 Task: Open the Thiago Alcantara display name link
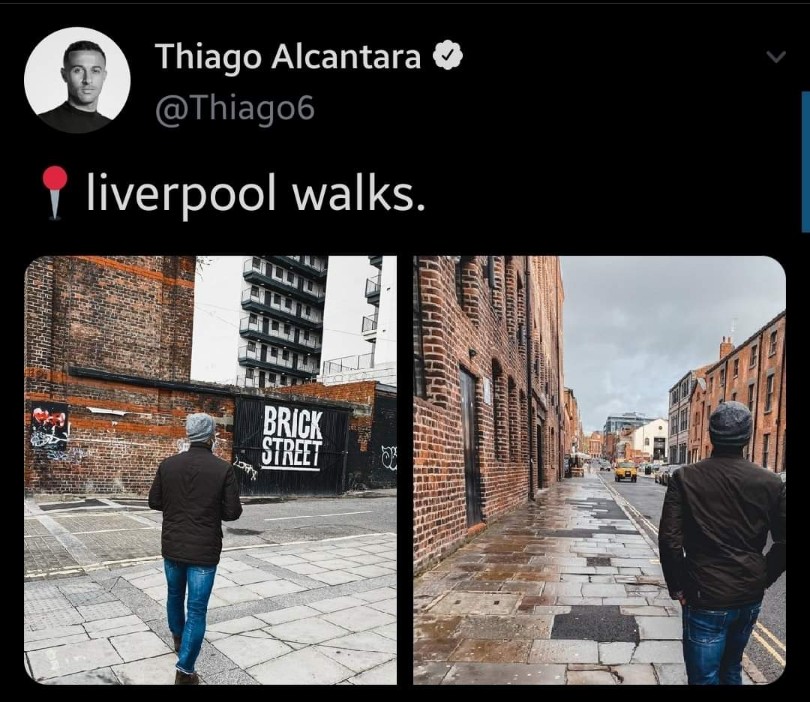point(288,55)
